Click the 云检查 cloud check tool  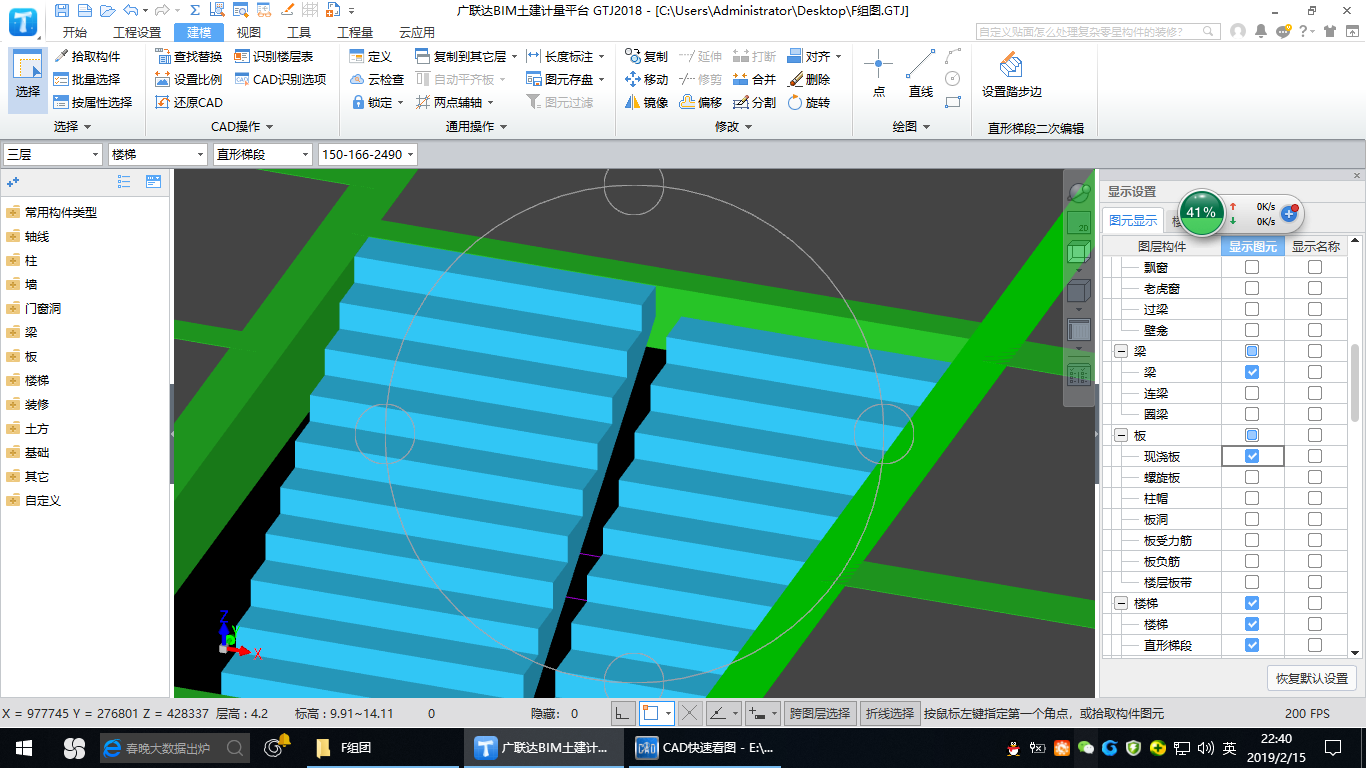(x=377, y=79)
